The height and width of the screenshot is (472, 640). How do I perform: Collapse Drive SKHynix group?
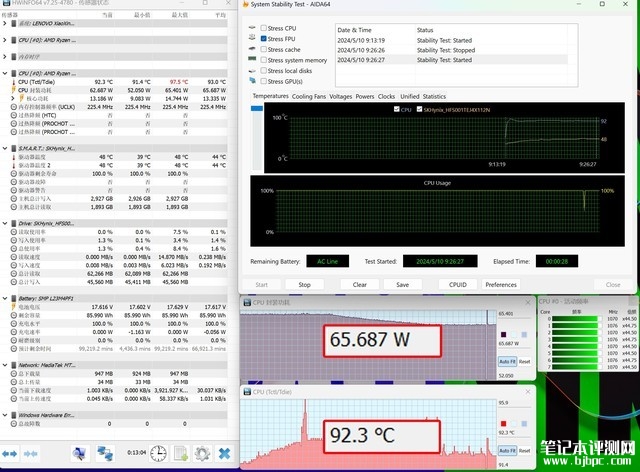[x=5, y=223]
